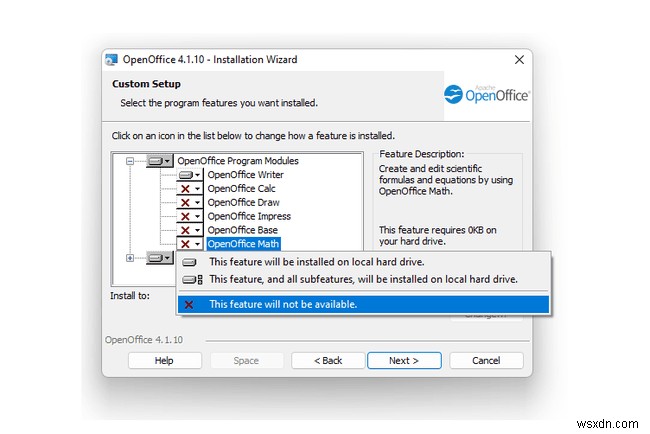Select the OpenOffice Program Modules label

click(238, 161)
